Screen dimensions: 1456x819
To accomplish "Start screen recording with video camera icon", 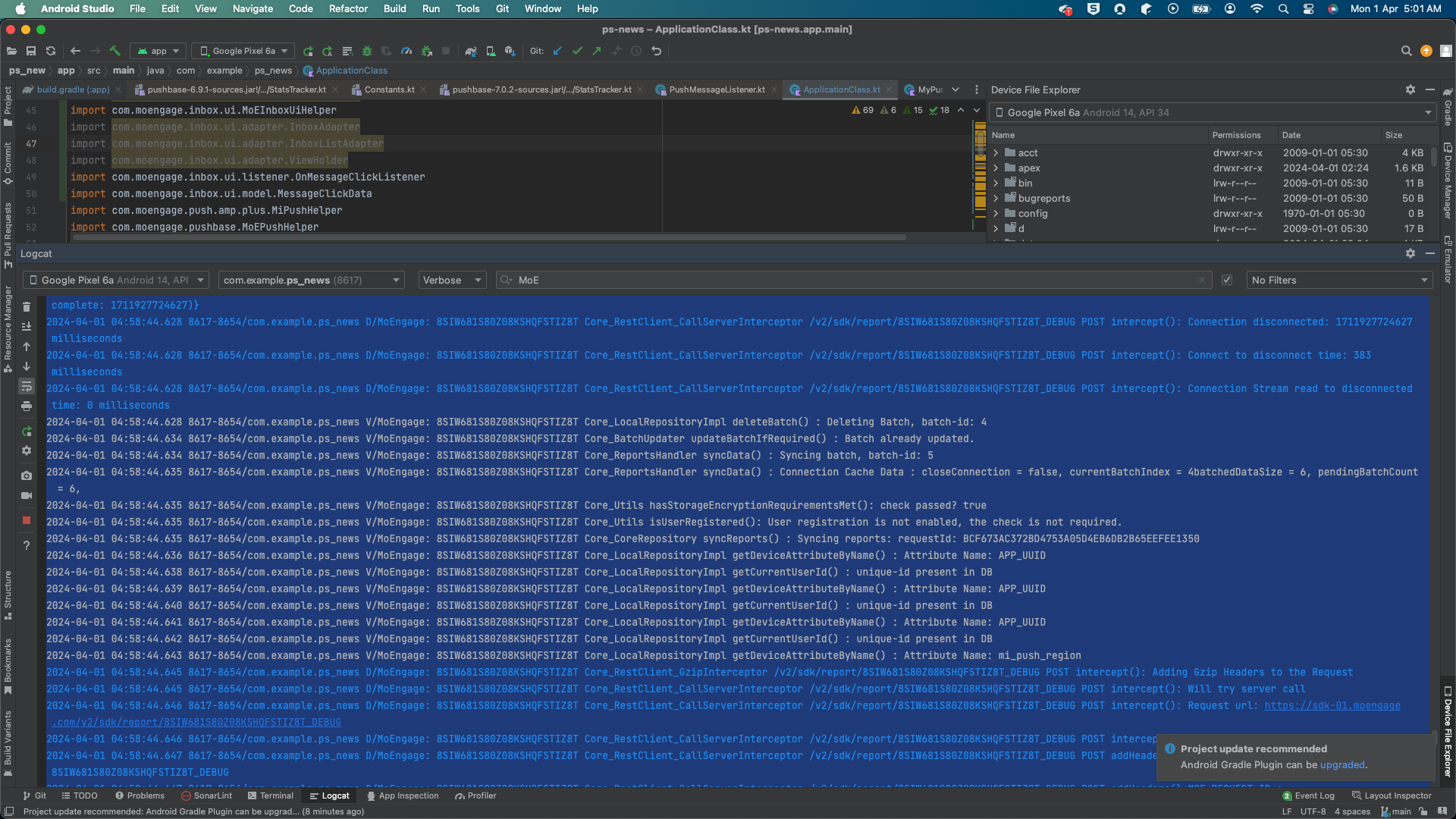I will tap(27, 495).
